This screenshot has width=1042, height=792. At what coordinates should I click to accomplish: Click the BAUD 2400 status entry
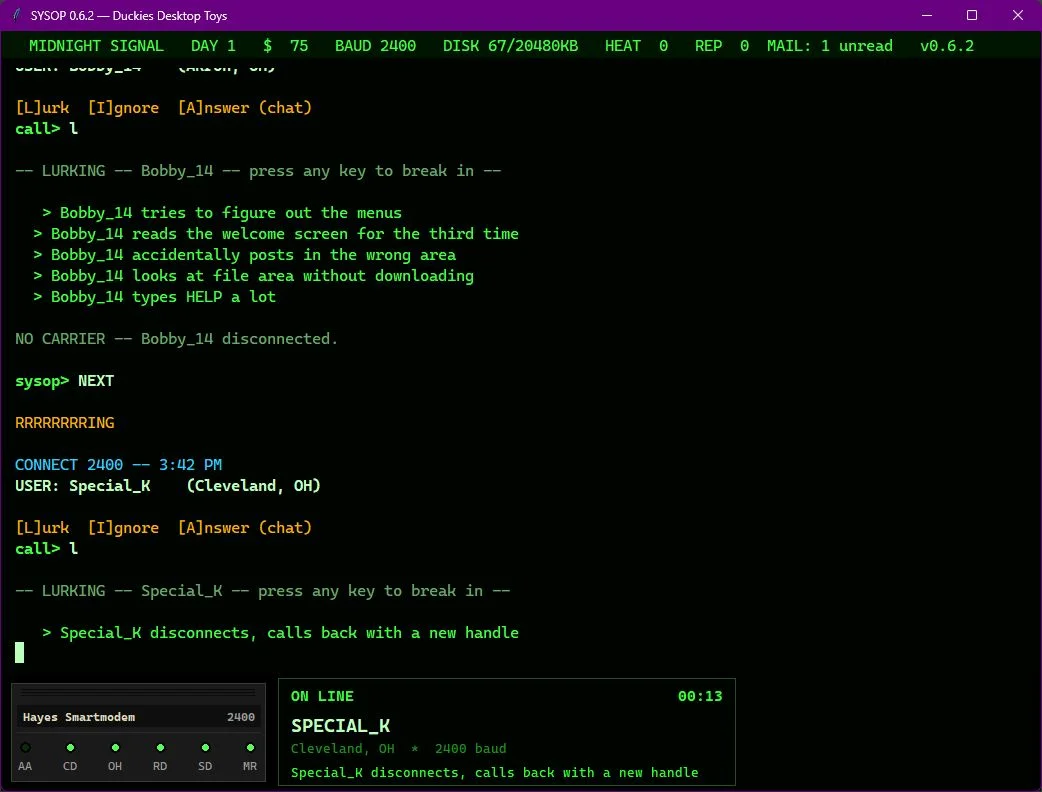click(375, 46)
